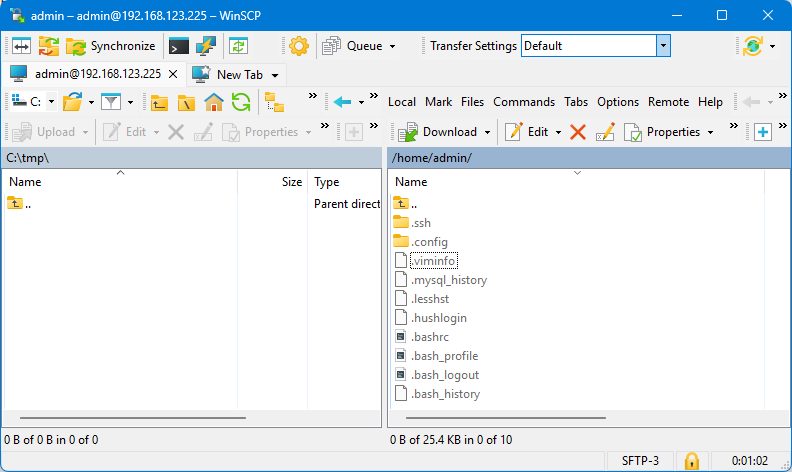Open the Options menu

pos(618,102)
